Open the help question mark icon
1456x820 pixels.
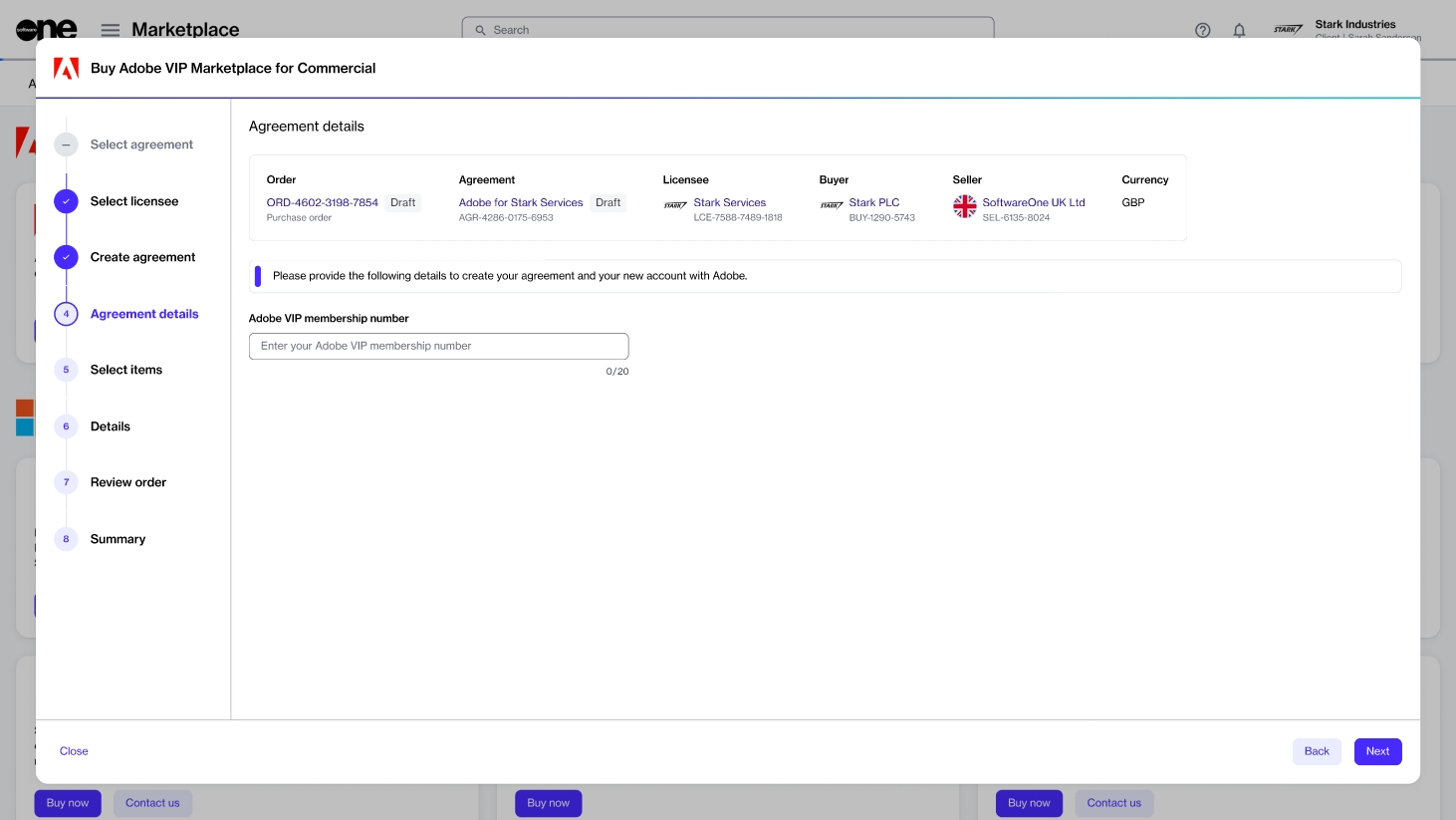coord(1203,30)
